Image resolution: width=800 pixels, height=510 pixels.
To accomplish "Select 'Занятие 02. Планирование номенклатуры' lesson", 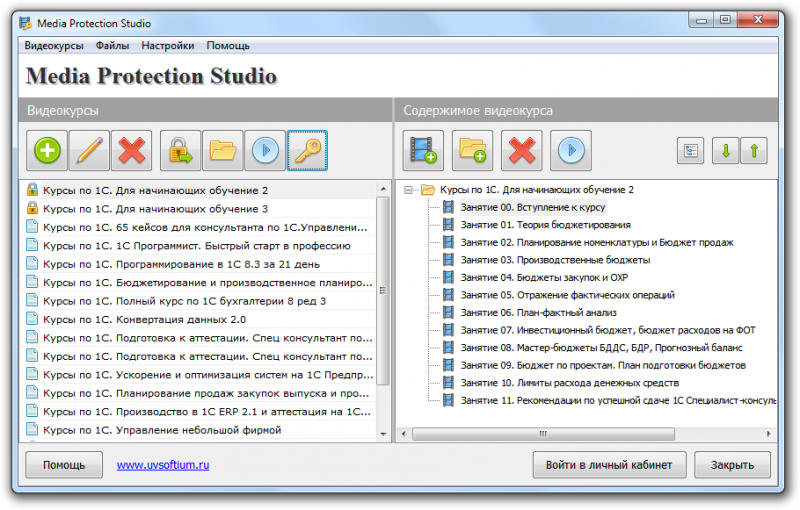I will [596, 242].
